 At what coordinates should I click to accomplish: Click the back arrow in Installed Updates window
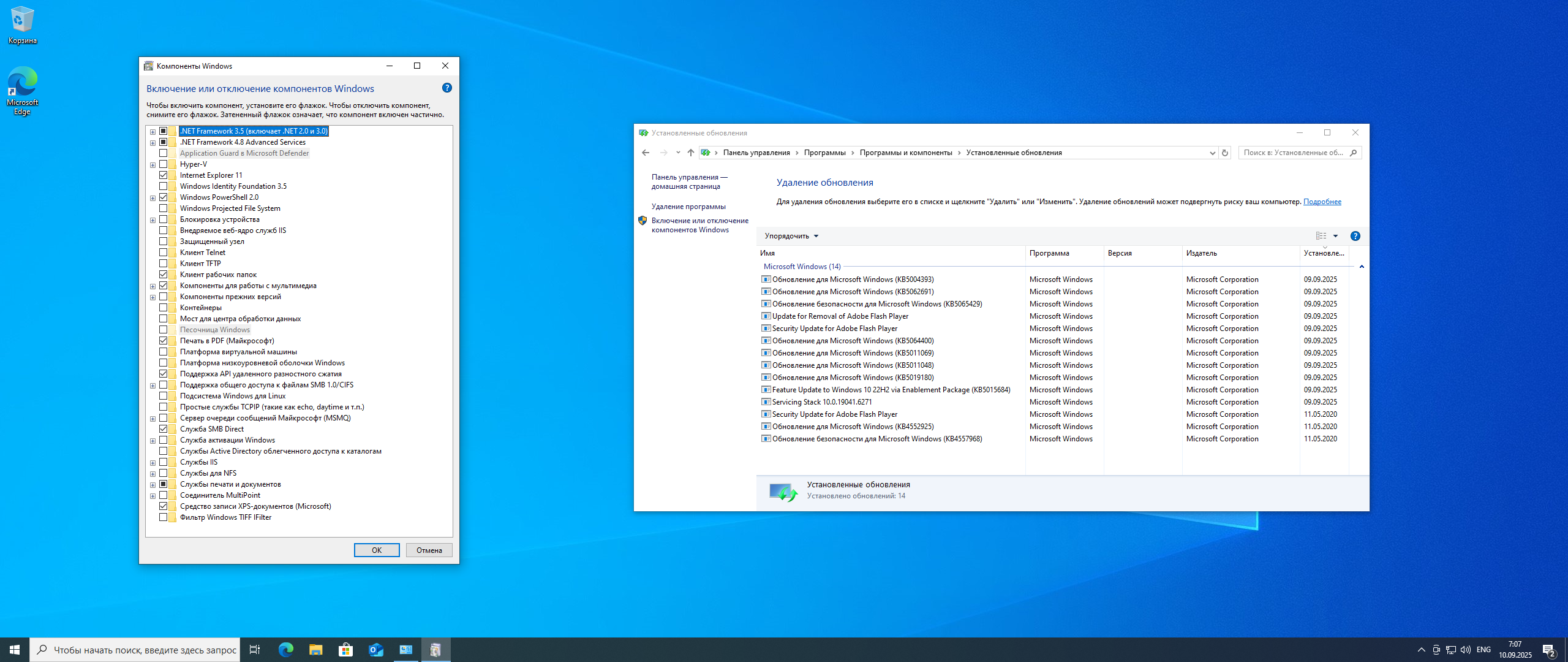click(x=645, y=153)
